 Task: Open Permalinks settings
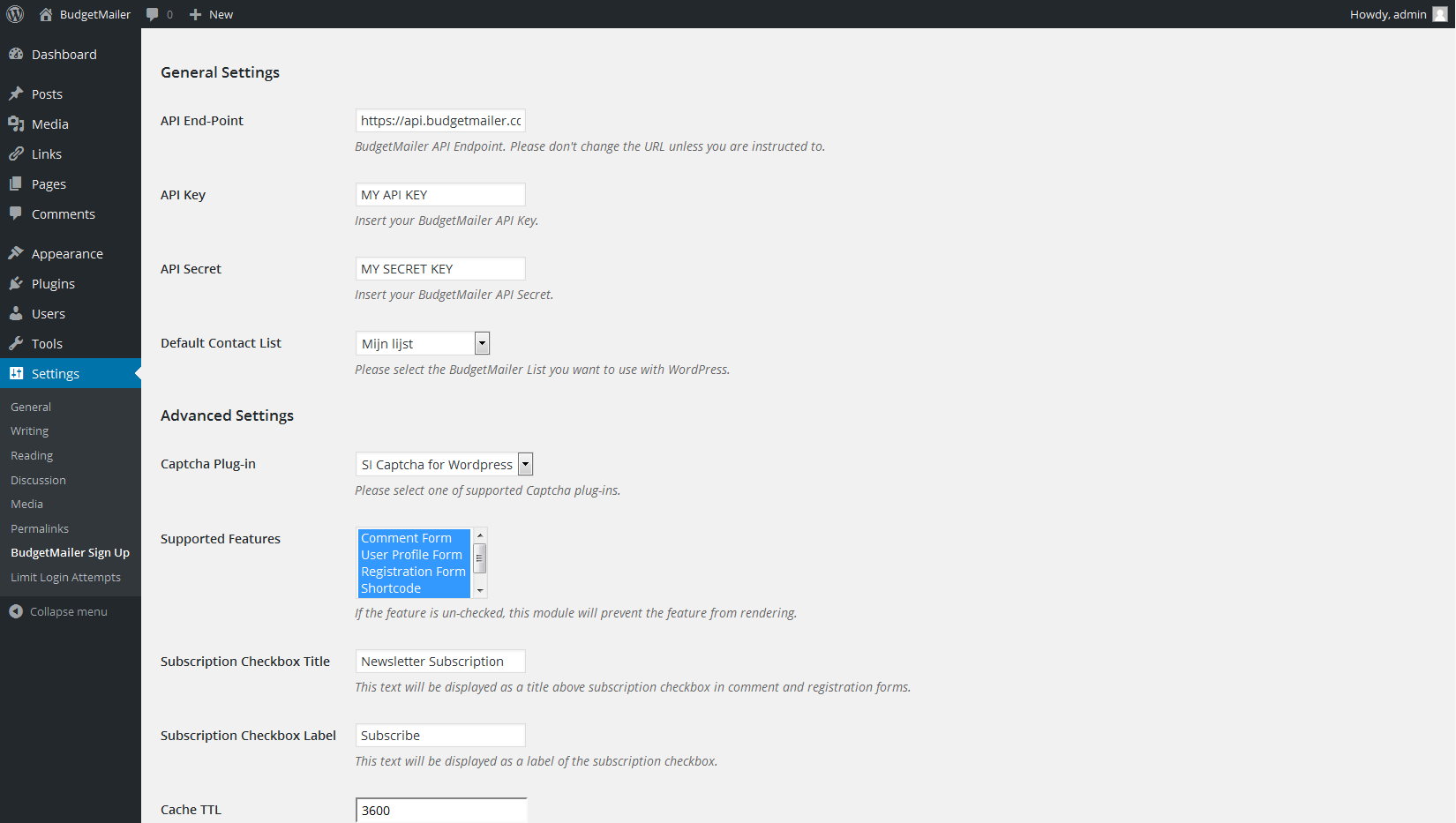pyautogui.click(x=40, y=528)
